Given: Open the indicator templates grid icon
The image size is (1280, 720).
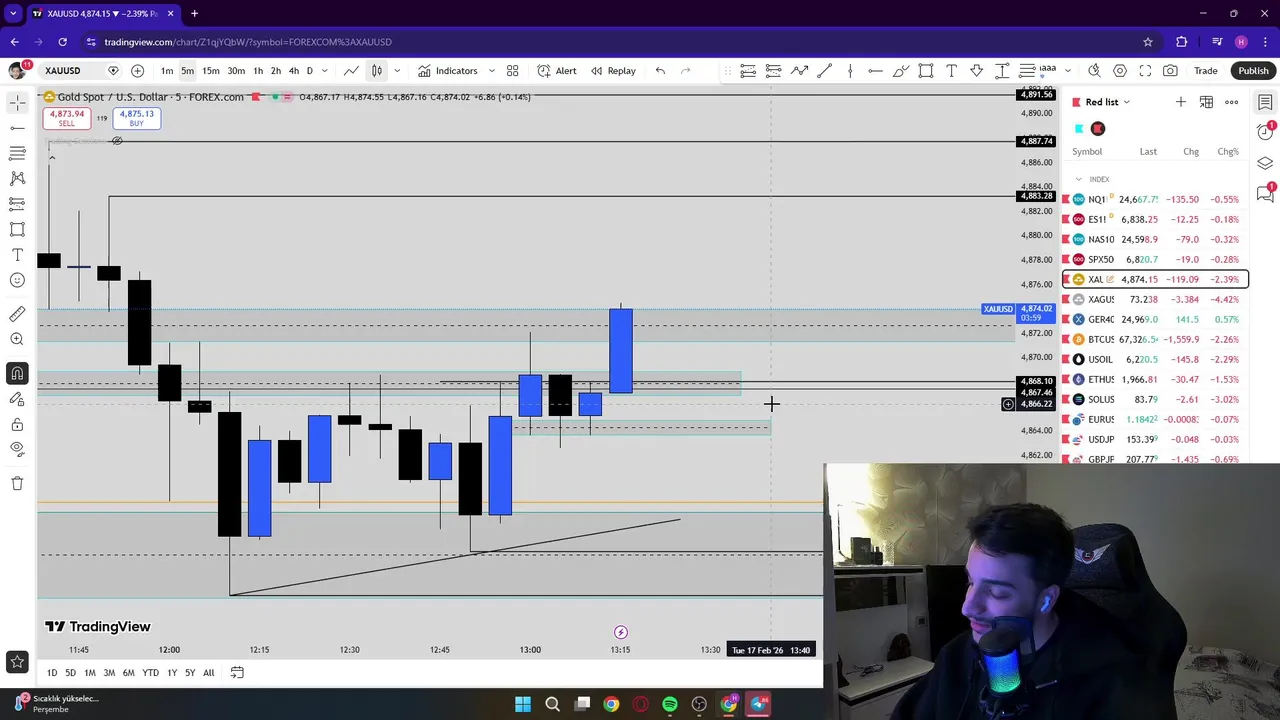Looking at the screenshot, I should [512, 71].
